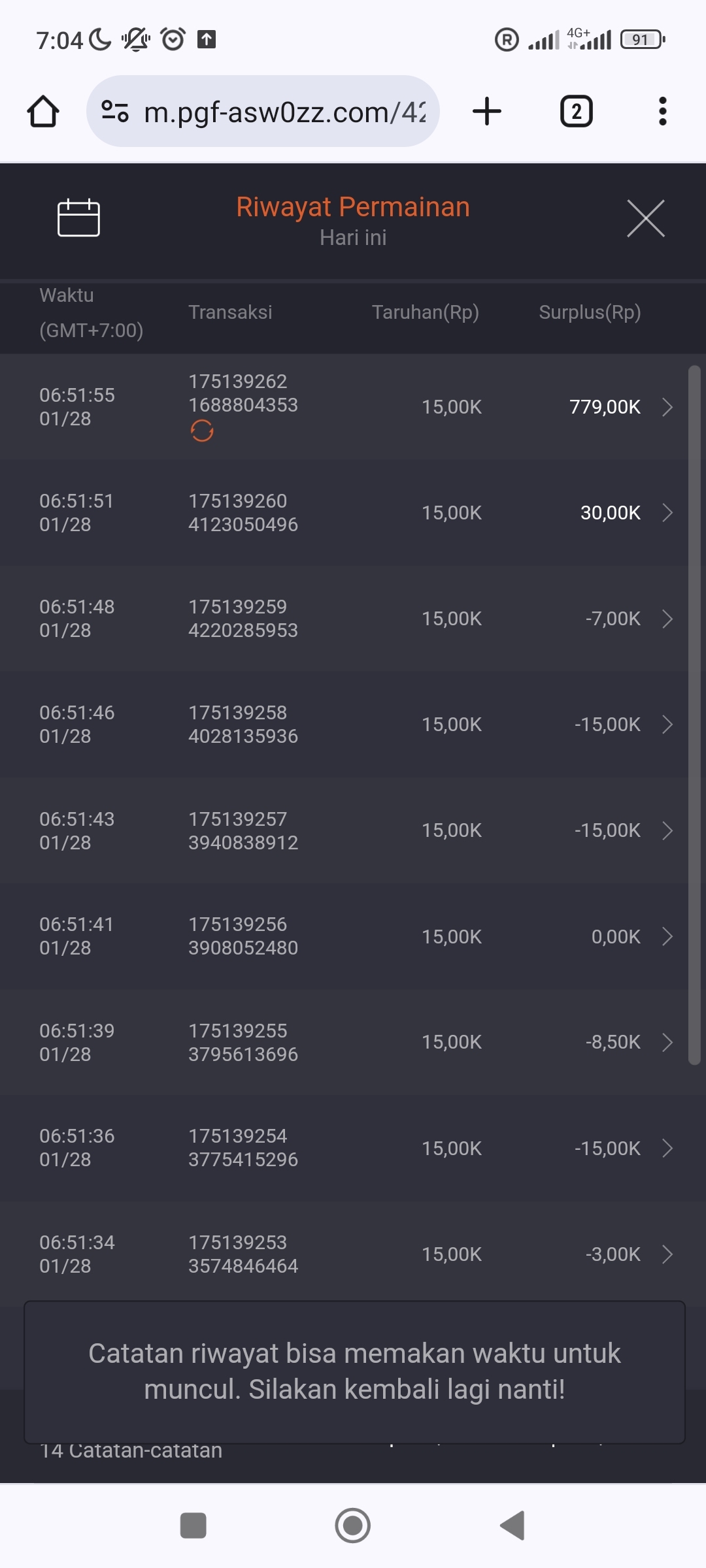Click the orange refresh icon under transaction 175139262
Screen dimensions: 706x1568
tap(202, 431)
